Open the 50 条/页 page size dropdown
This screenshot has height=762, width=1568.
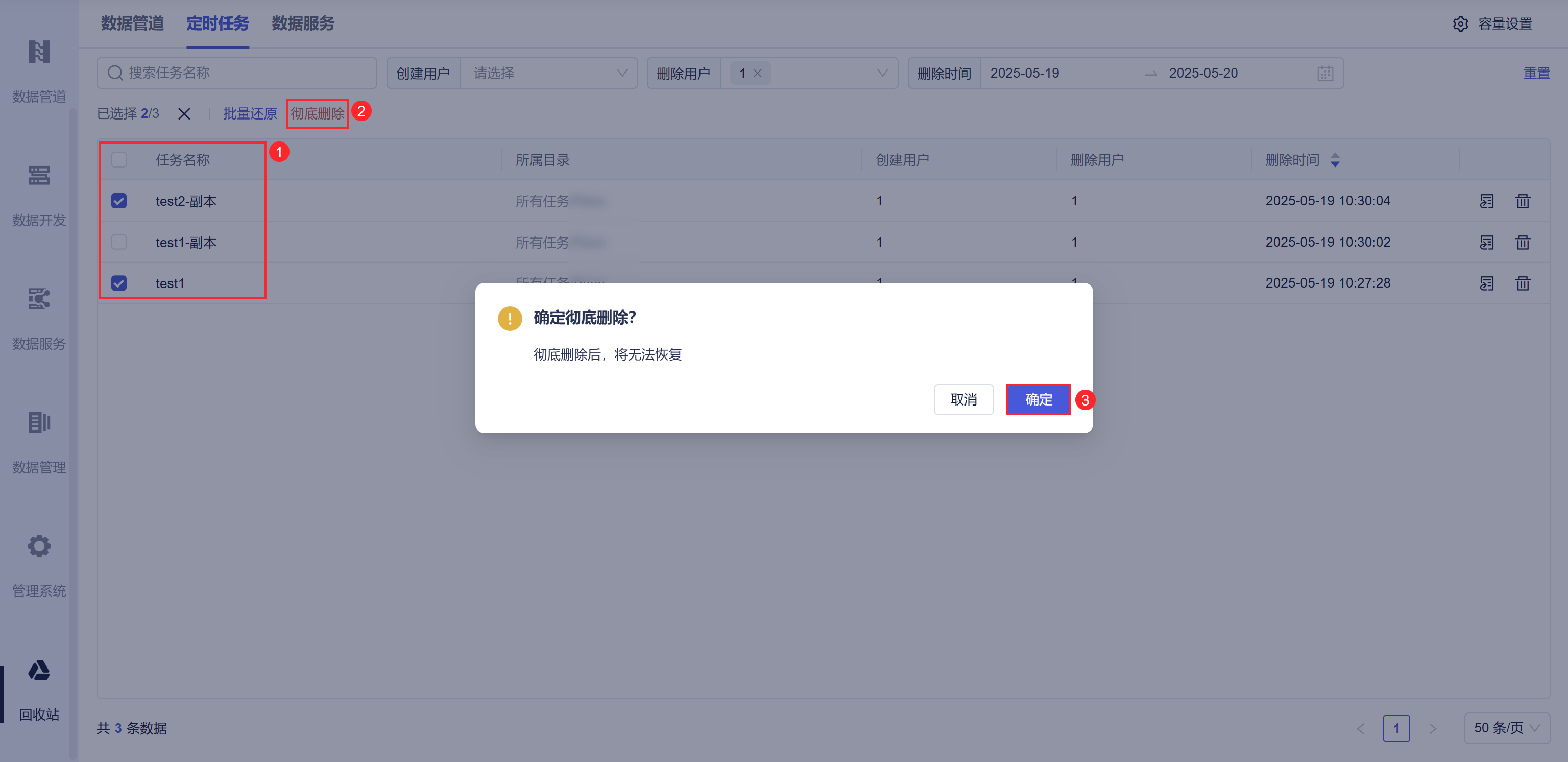click(1506, 728)
